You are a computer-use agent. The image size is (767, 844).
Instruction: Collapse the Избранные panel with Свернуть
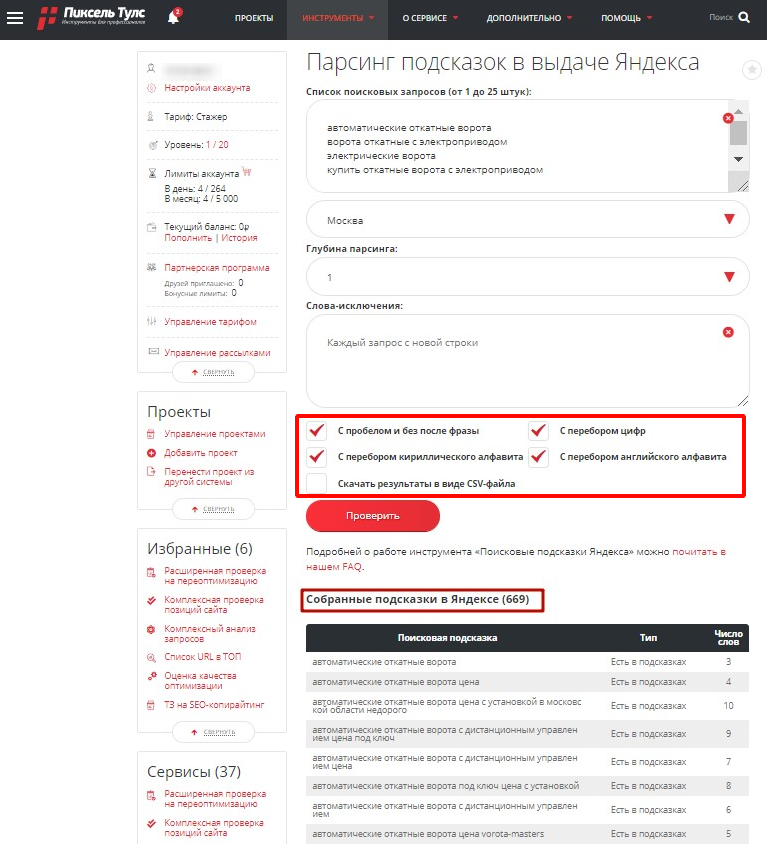tap(213, 732)
